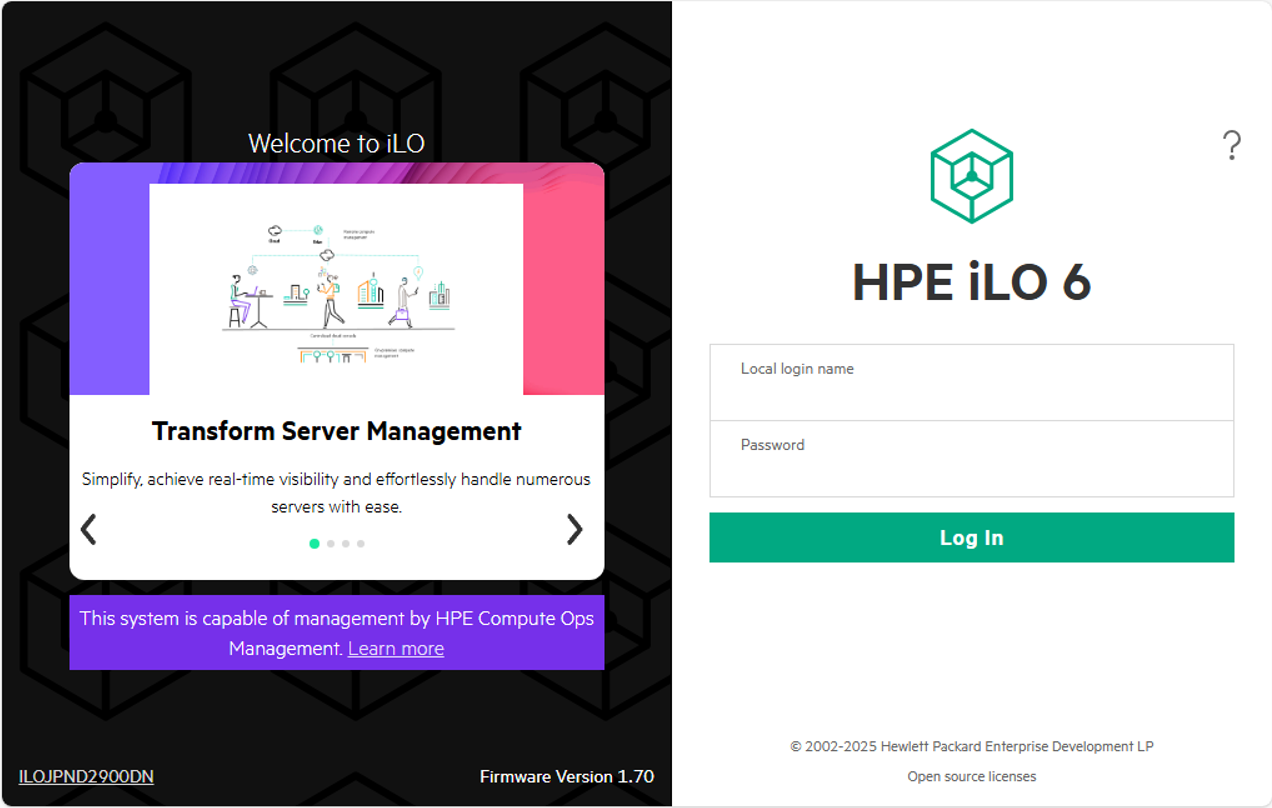Go to previous slide with left chevron
Viewport: 1272px width, 808px height.
pyautogui.click(x=89, y=529)
